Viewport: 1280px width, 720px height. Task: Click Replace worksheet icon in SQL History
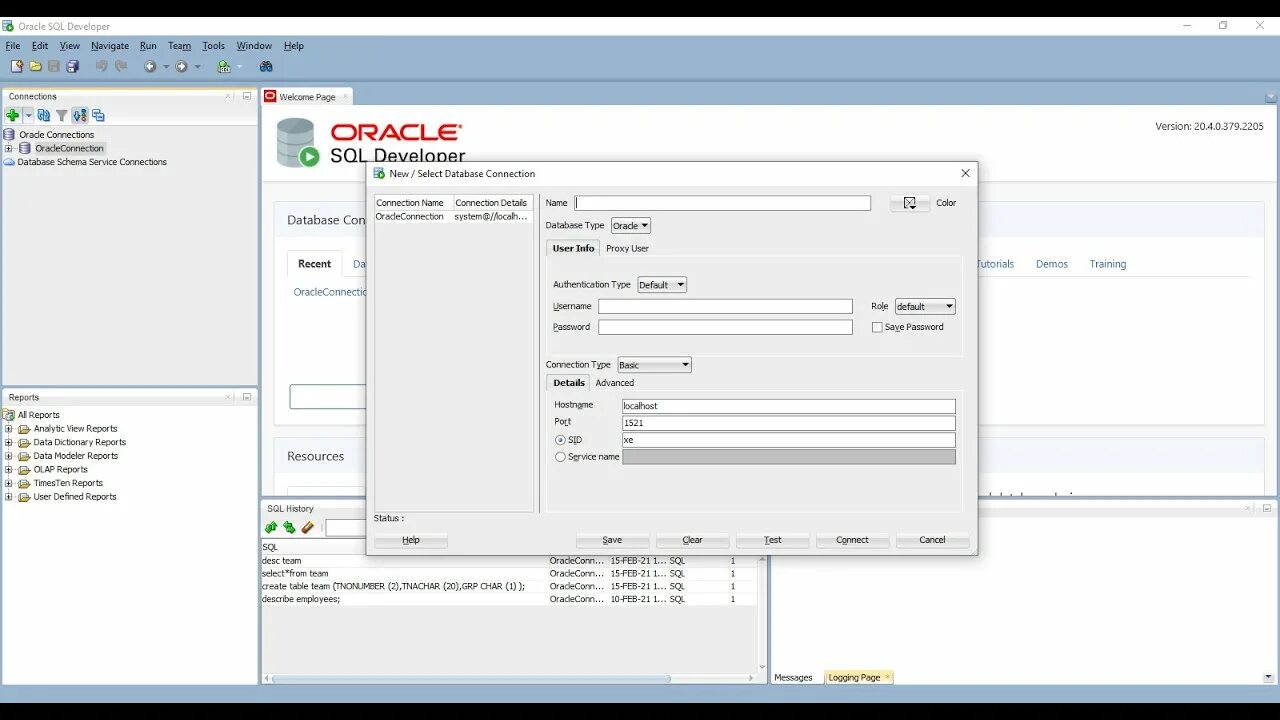289,527
